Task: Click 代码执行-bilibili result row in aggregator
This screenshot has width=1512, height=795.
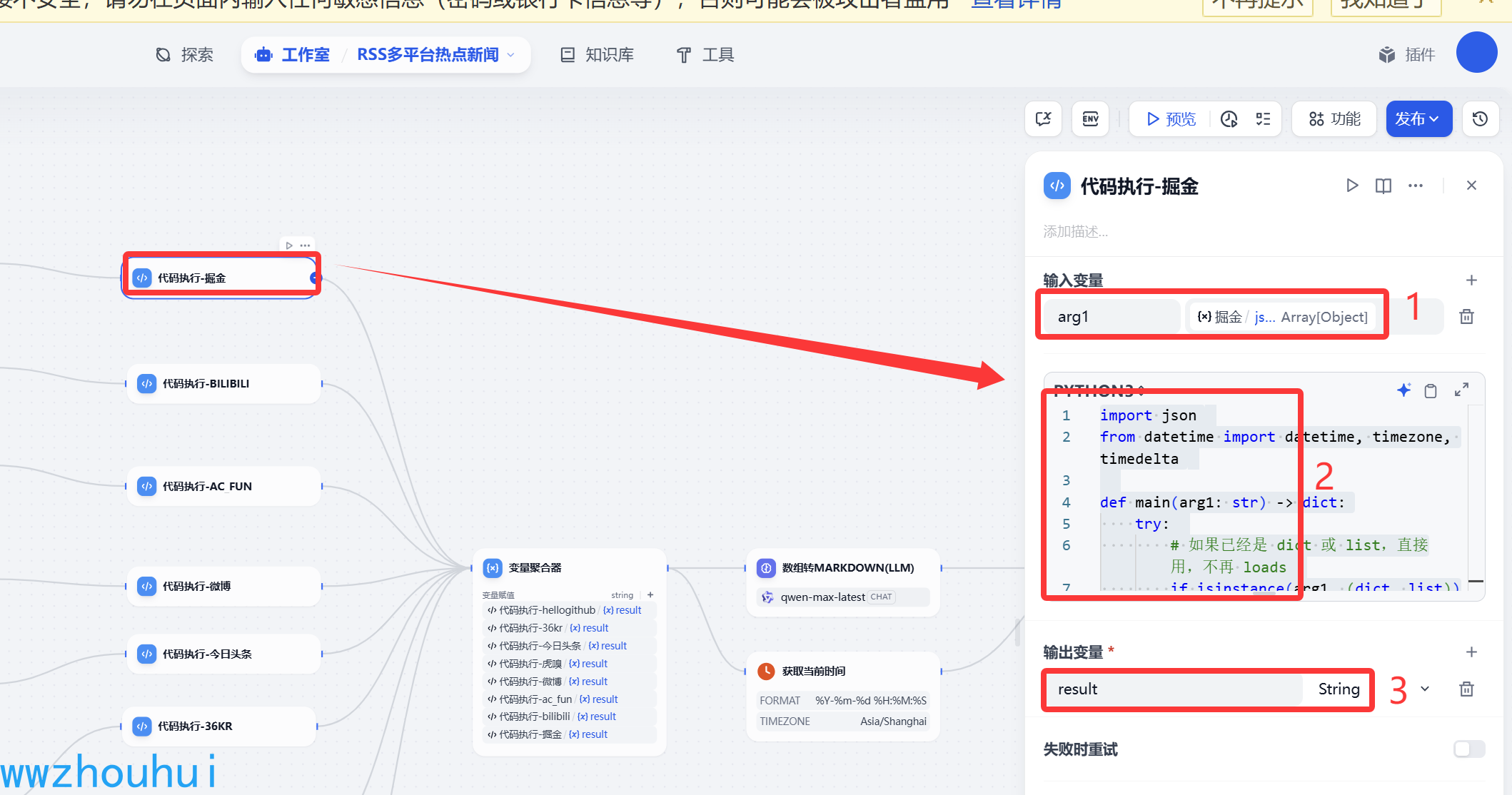Action: click(569, 716)
